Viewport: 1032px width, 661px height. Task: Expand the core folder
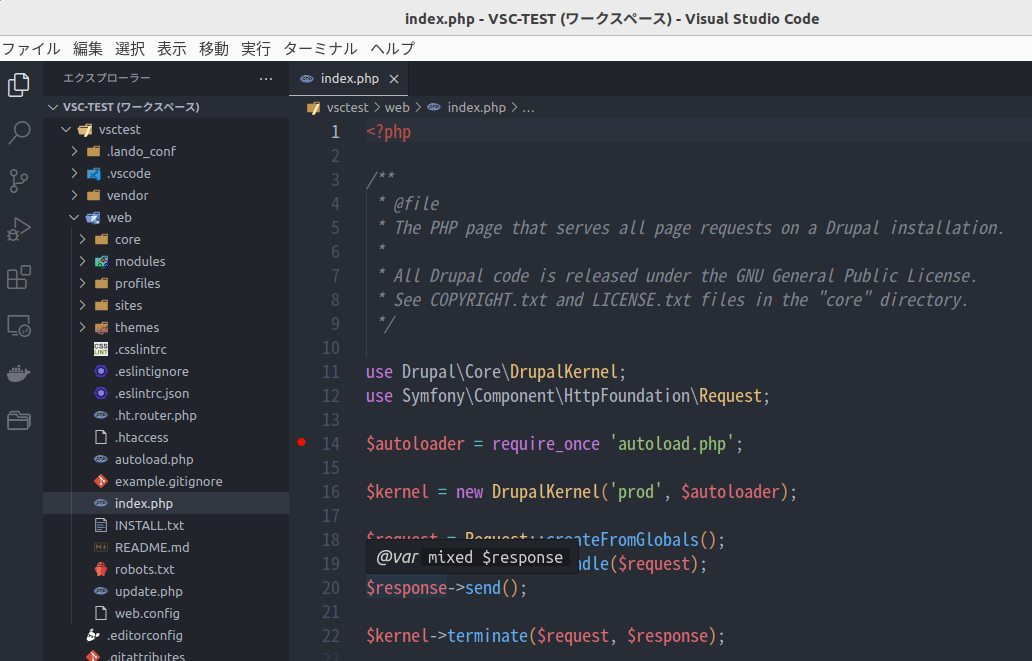(x=82, y=239)
